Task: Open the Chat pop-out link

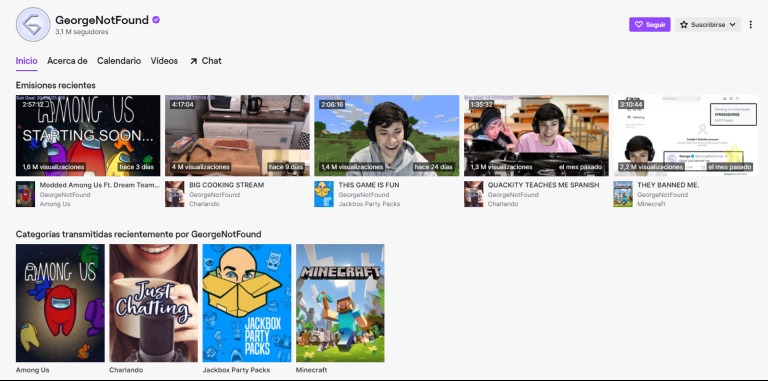Action: click(x=206, y=61)
